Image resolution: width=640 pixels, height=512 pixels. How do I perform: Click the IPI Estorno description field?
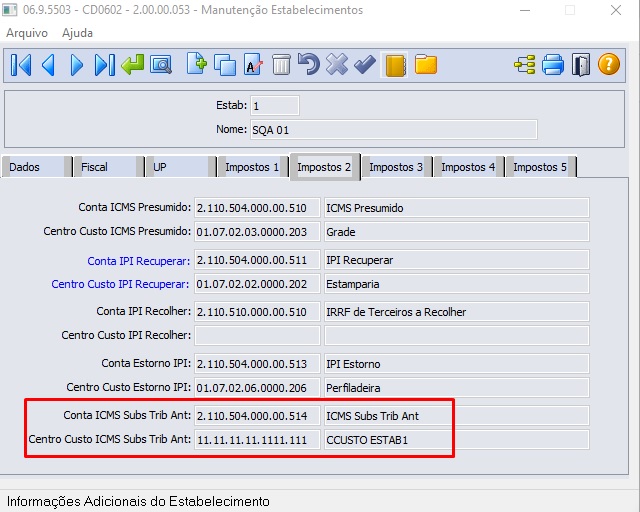(x=457, y=364)
